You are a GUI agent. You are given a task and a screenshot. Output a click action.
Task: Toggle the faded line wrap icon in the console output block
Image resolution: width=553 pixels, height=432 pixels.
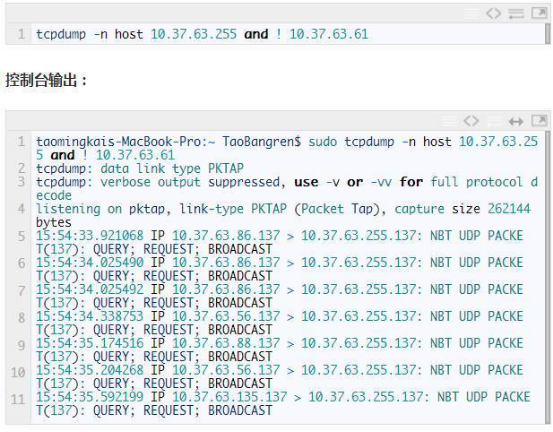pyautogui.click(x=494, y=121)
